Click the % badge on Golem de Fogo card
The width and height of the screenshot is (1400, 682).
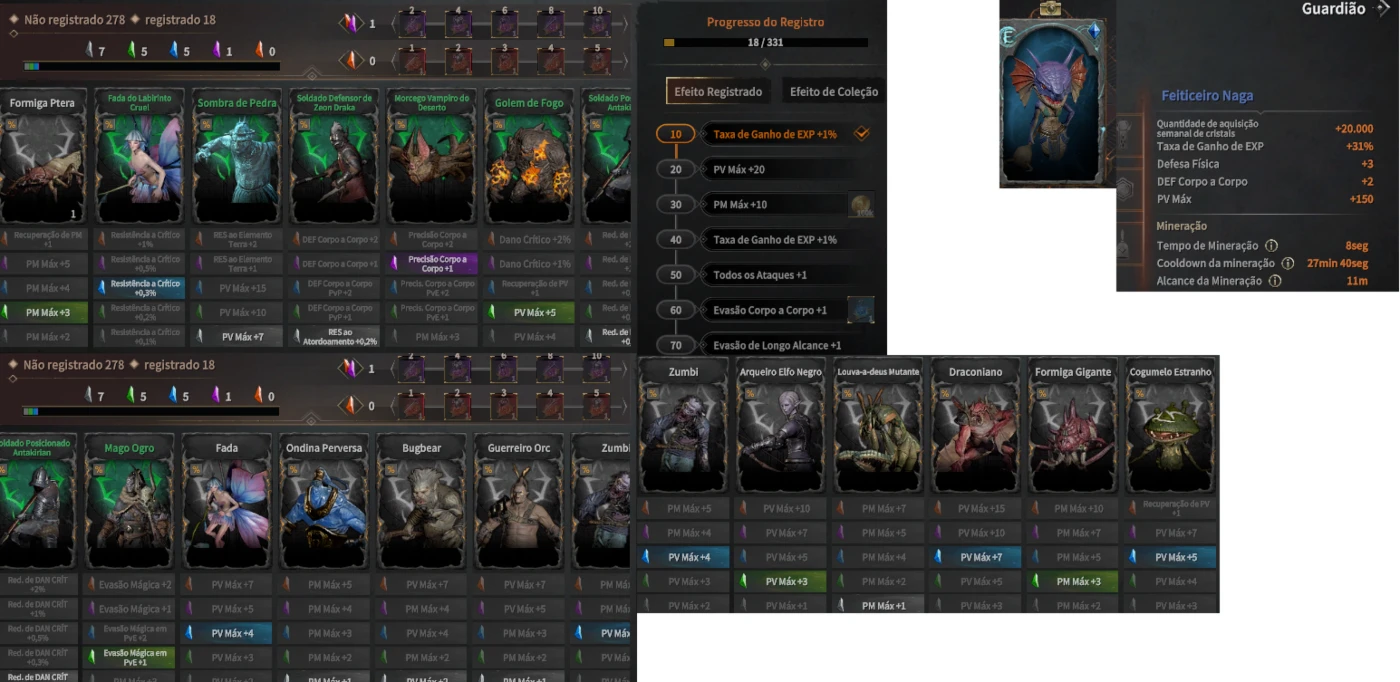click(499, 124)
